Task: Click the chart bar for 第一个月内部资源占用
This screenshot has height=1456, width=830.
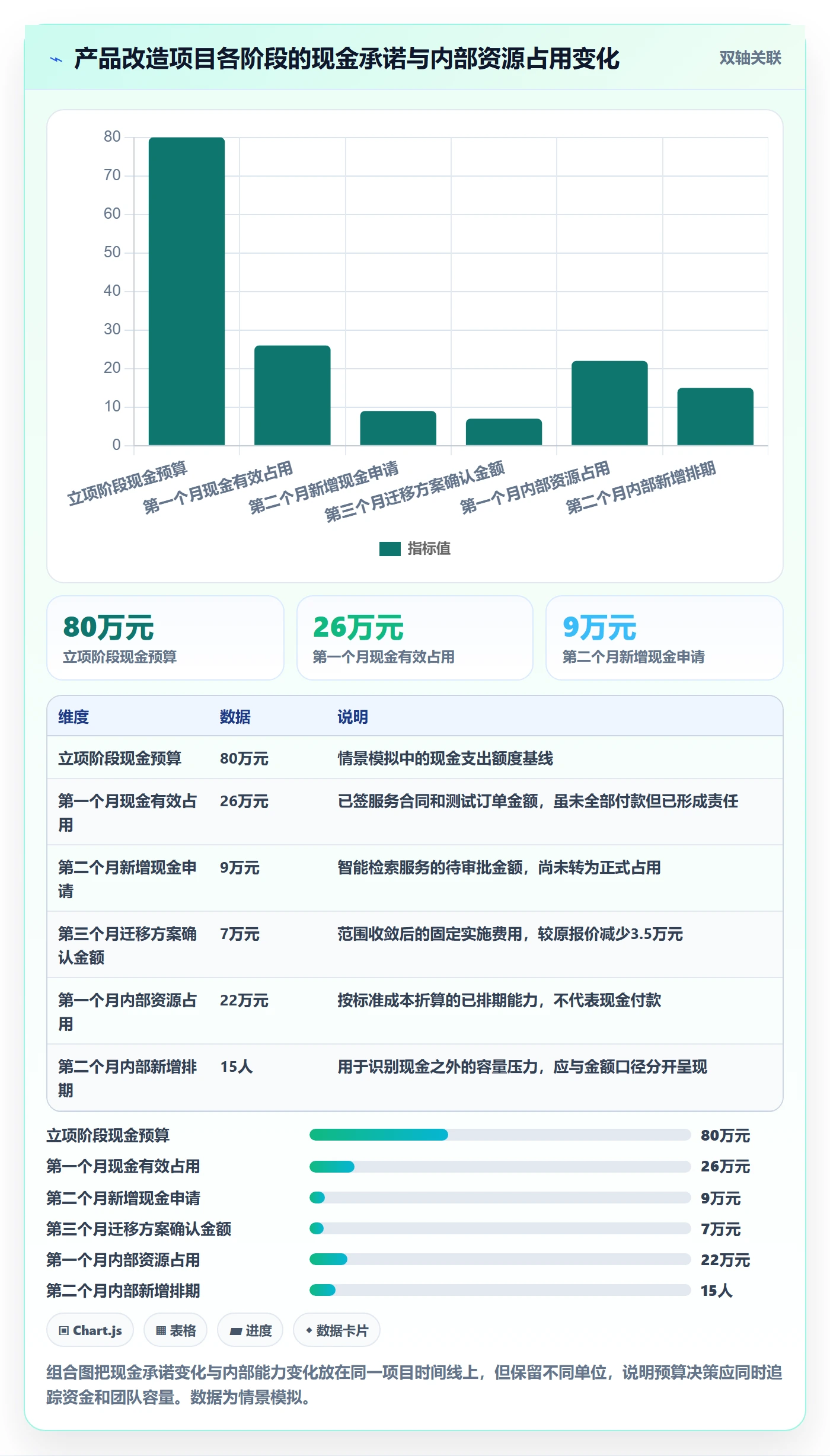Action: coord(609,403)
